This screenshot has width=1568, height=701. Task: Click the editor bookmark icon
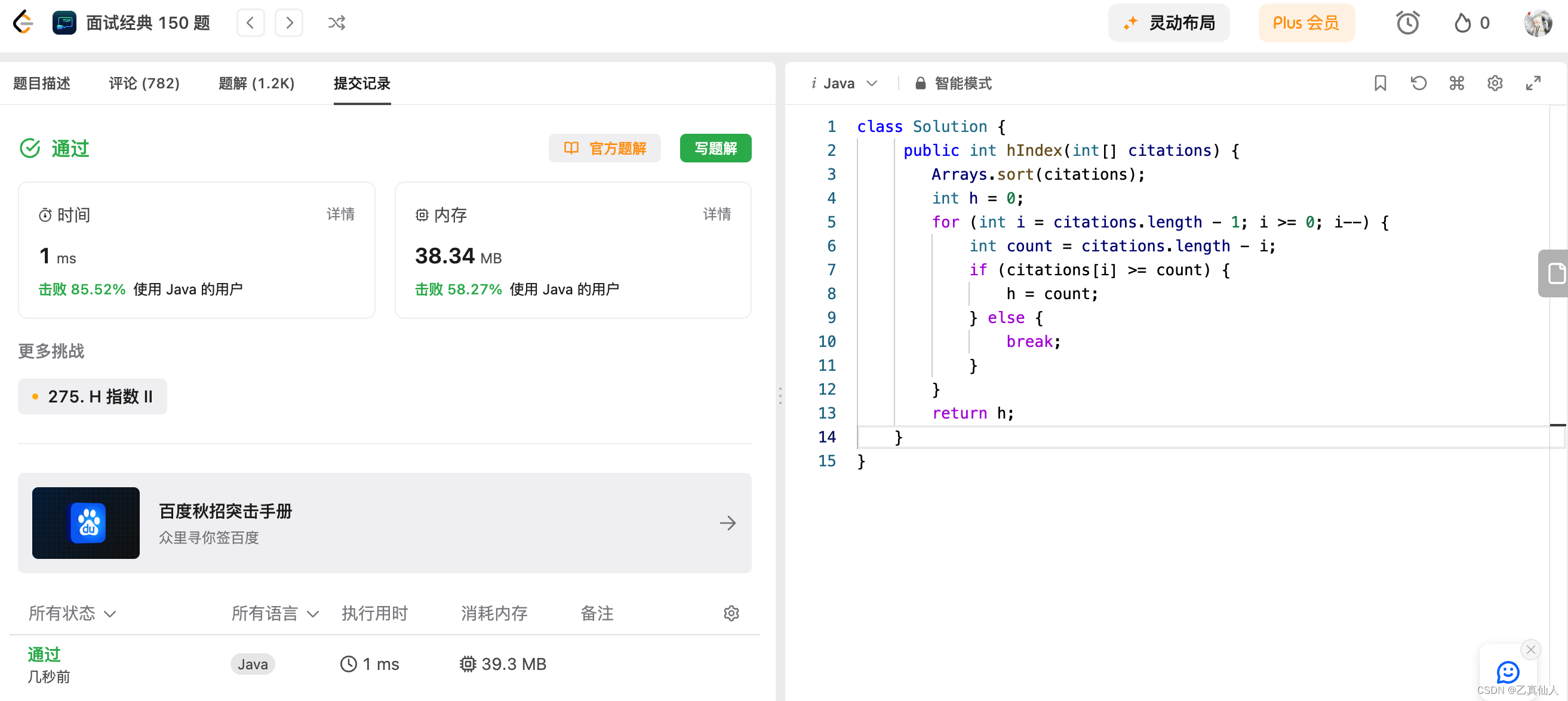[x=1380, y=84]
